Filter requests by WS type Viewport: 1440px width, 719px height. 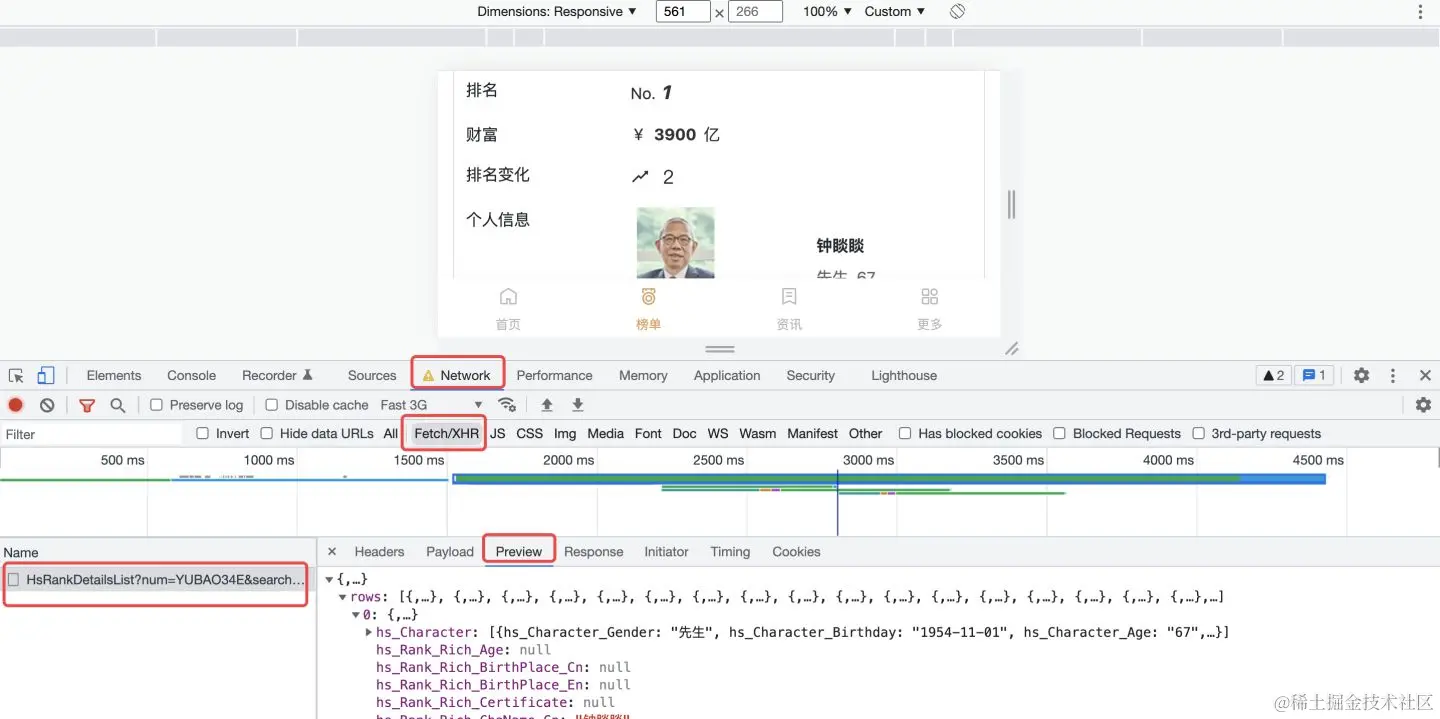(718, 433)
